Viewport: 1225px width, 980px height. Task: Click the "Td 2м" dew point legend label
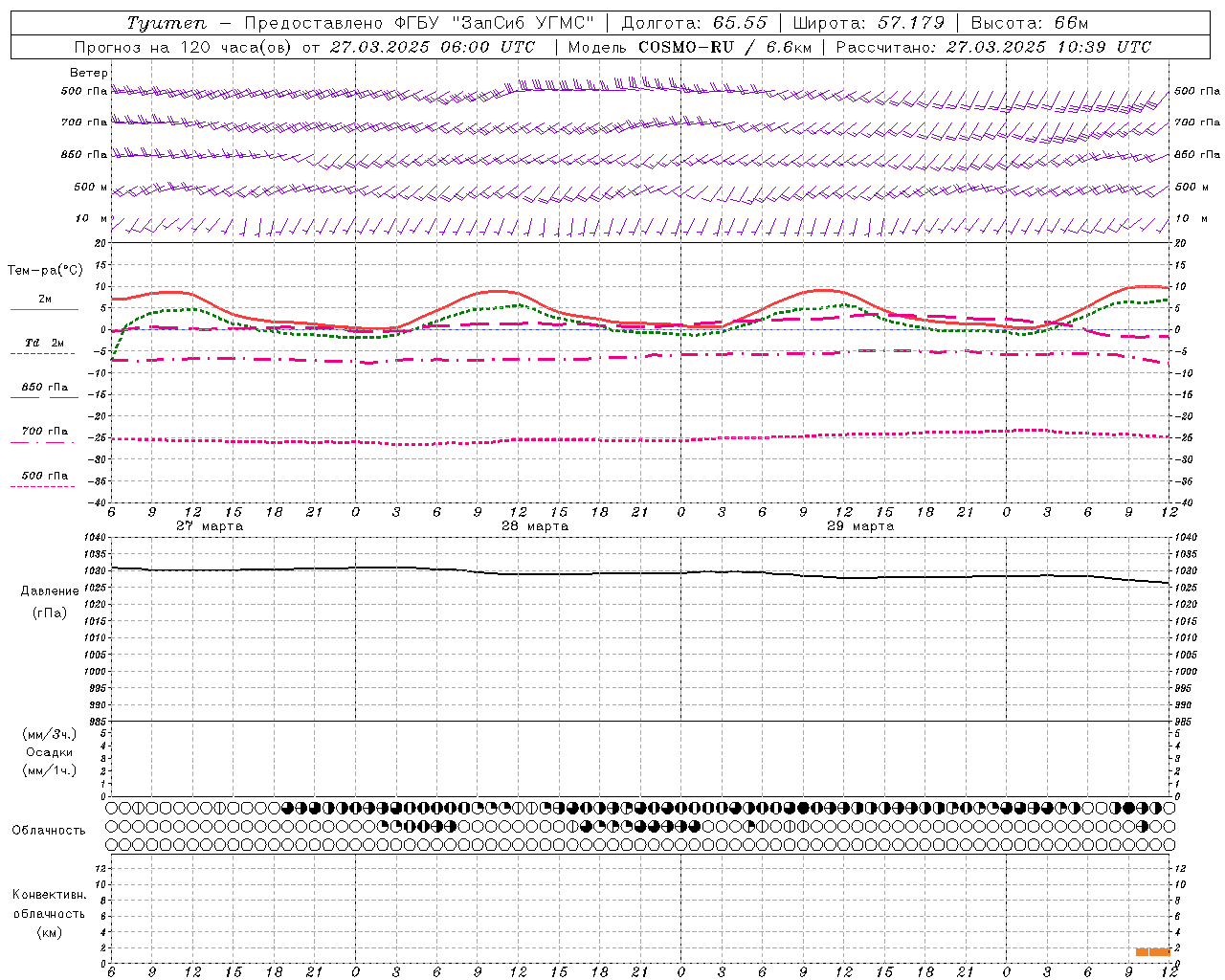[44, 343]
